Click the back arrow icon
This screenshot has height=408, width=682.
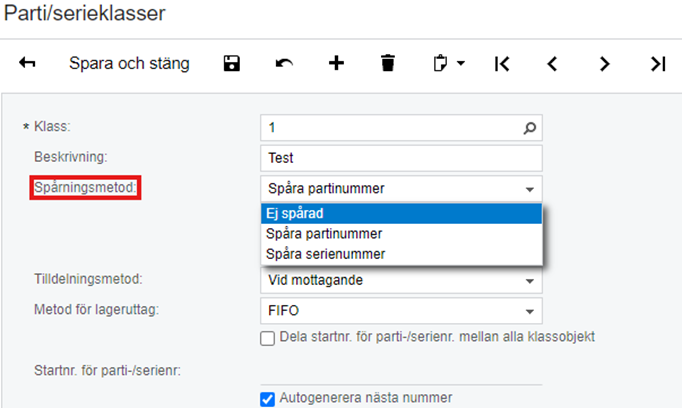[27, 63]
